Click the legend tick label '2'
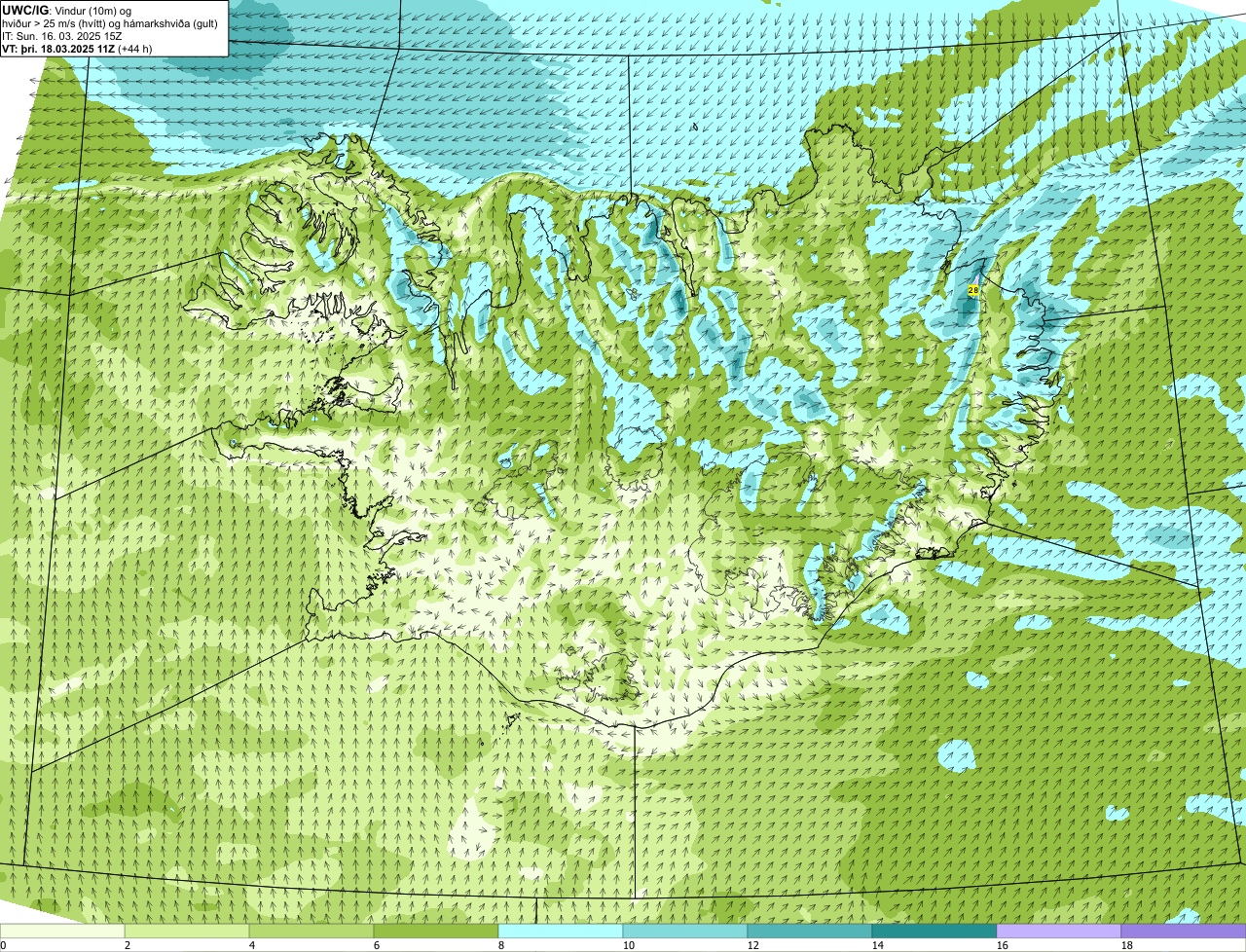The width and height of the screenshot is (1246, 952). [127, 945]
